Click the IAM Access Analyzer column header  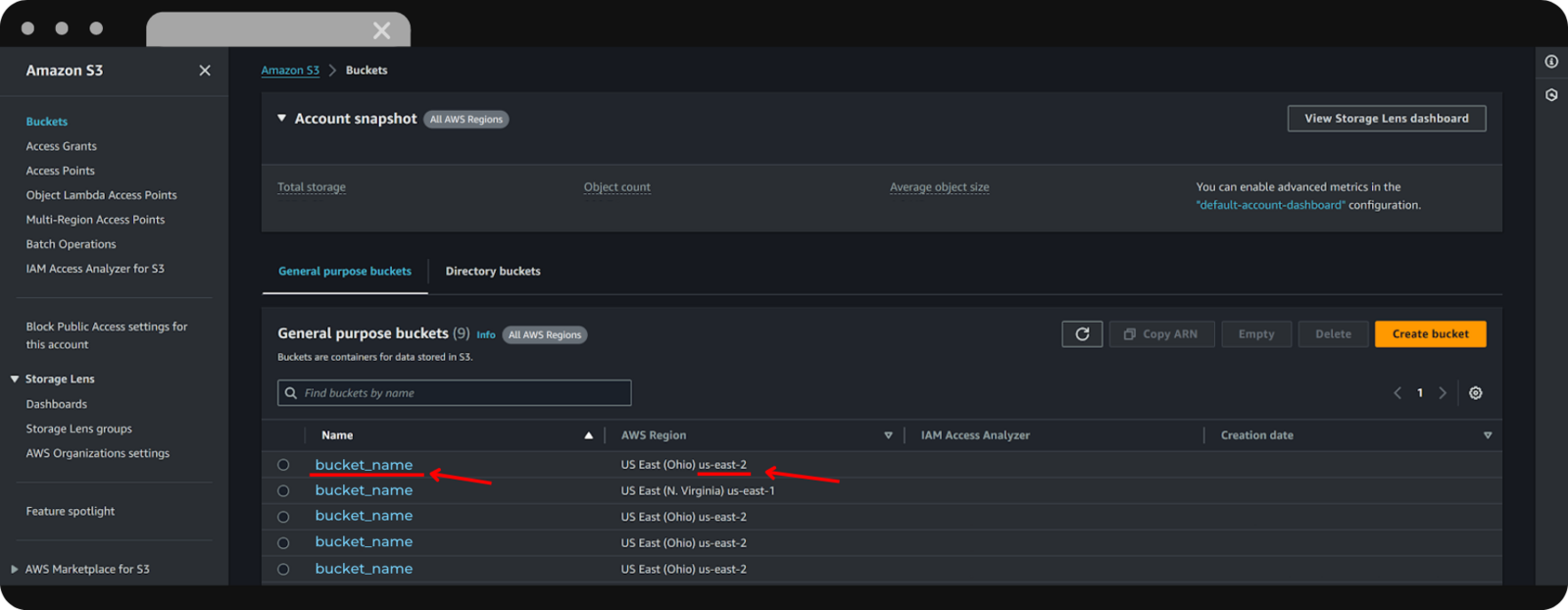[975, 435]
